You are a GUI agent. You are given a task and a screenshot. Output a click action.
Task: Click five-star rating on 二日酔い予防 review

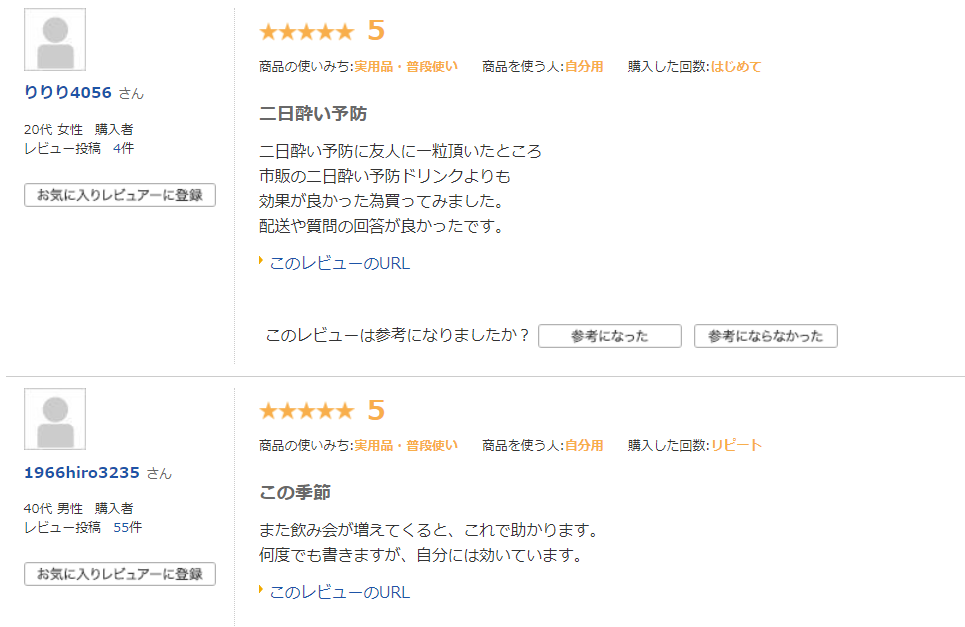click(306, 32)
